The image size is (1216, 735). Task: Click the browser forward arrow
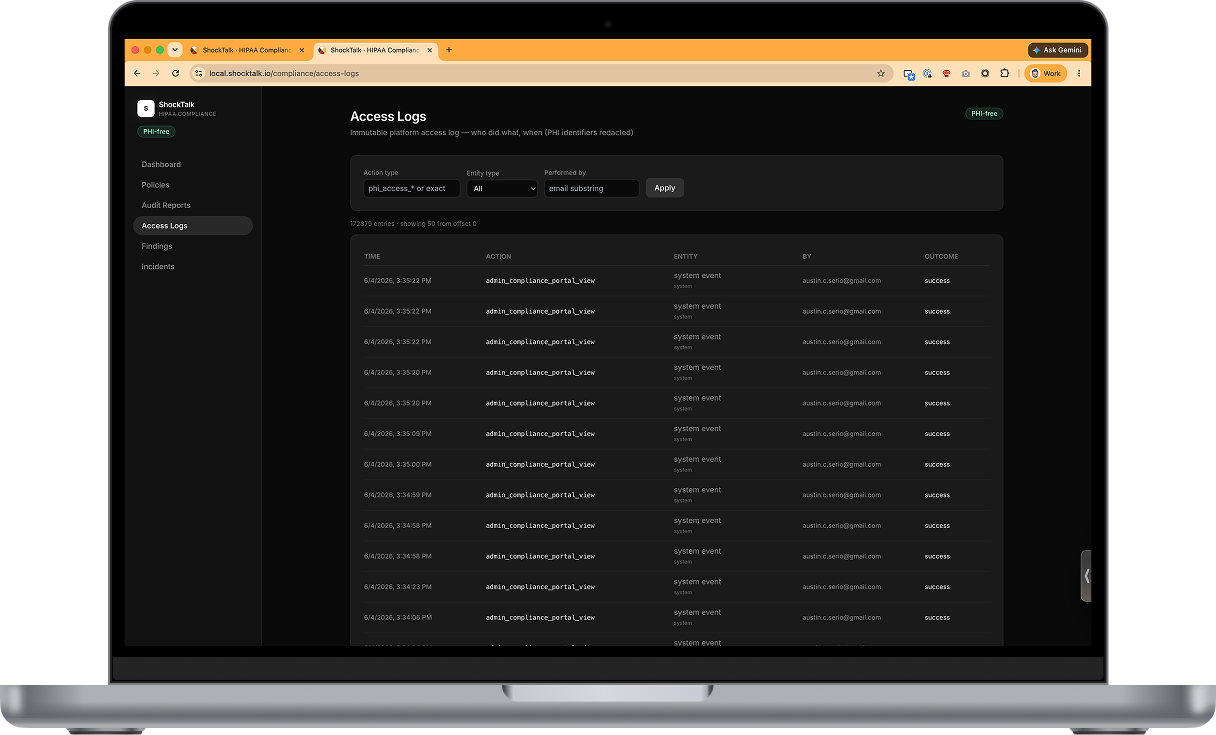(x=156, y=73)
